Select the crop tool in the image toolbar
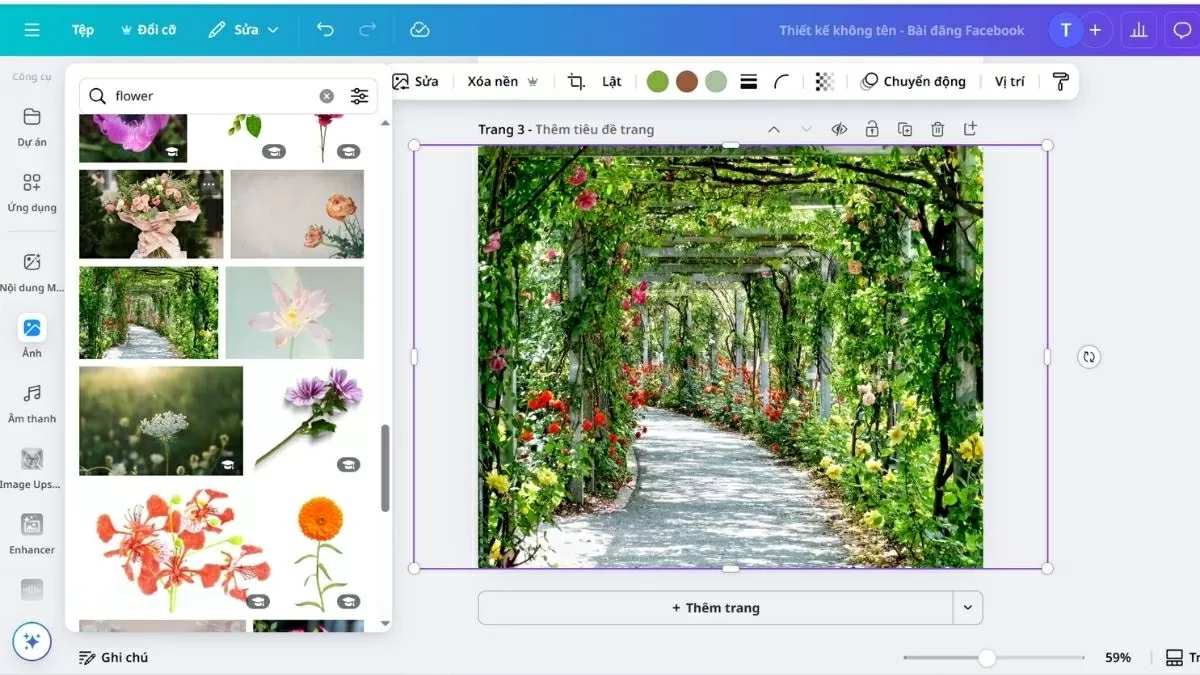This screenshot has width=1200, height=675. coord(575,81)
